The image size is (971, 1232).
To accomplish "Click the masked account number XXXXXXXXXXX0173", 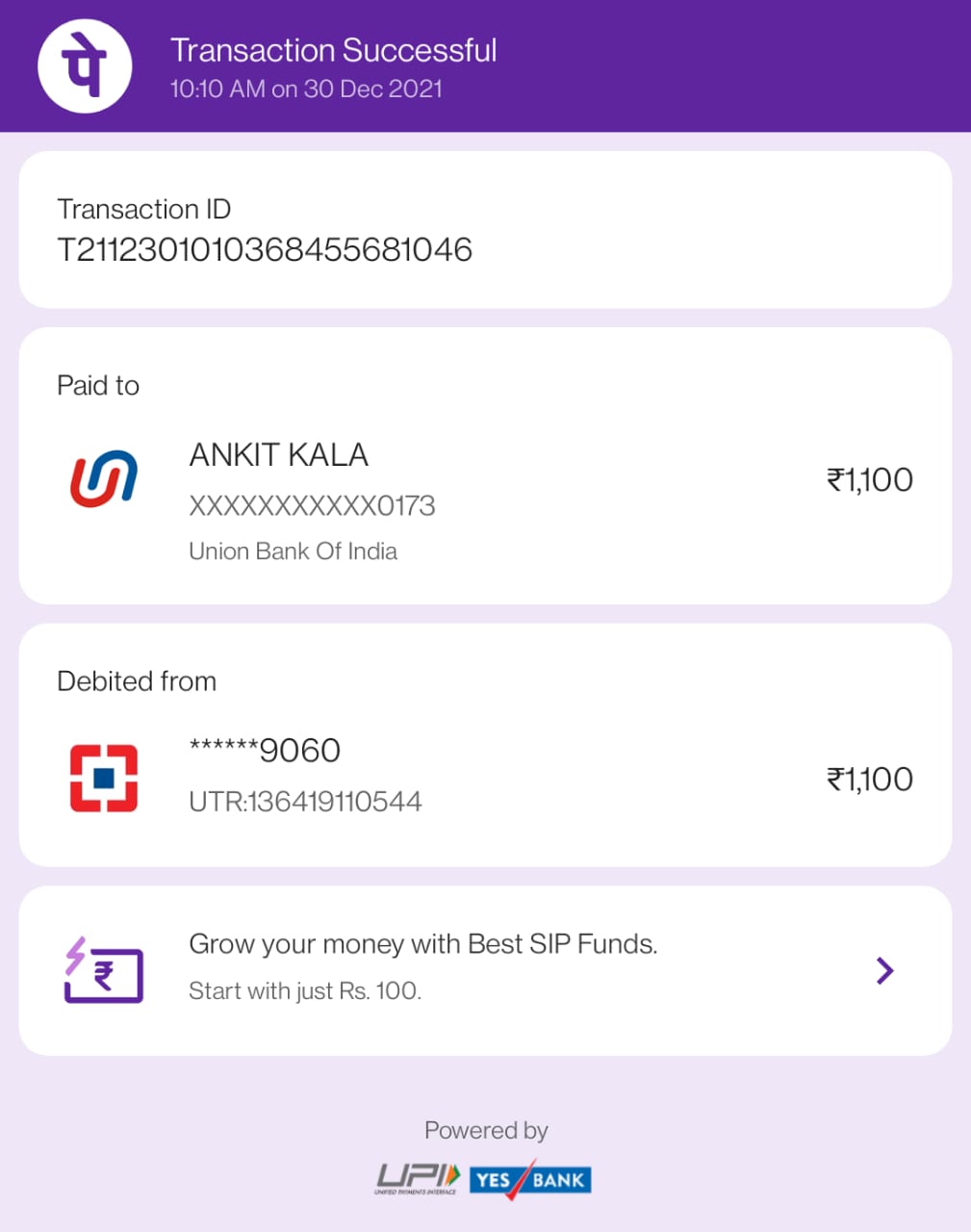I will (x=312, y=505).
